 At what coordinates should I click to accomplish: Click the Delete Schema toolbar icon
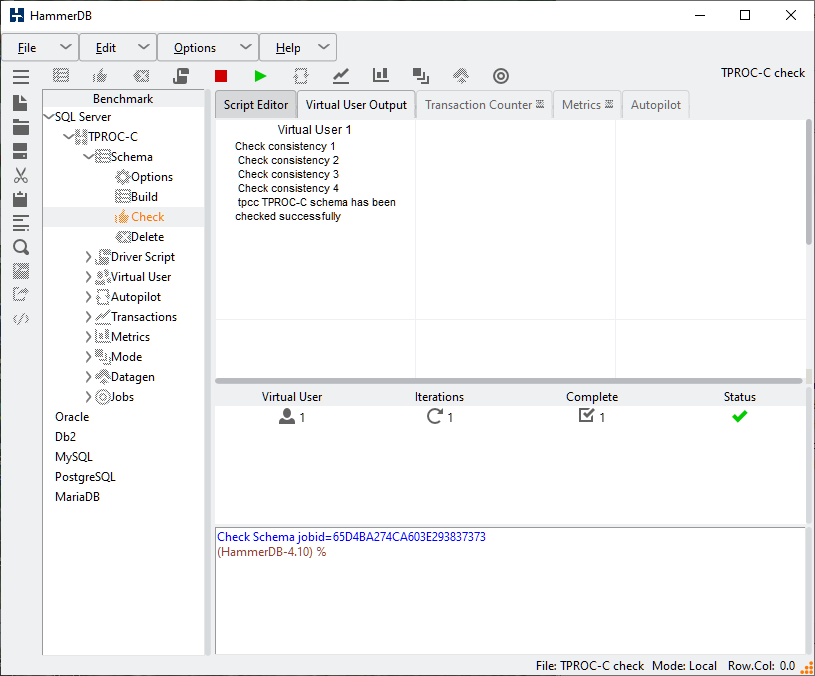[141, 76]
